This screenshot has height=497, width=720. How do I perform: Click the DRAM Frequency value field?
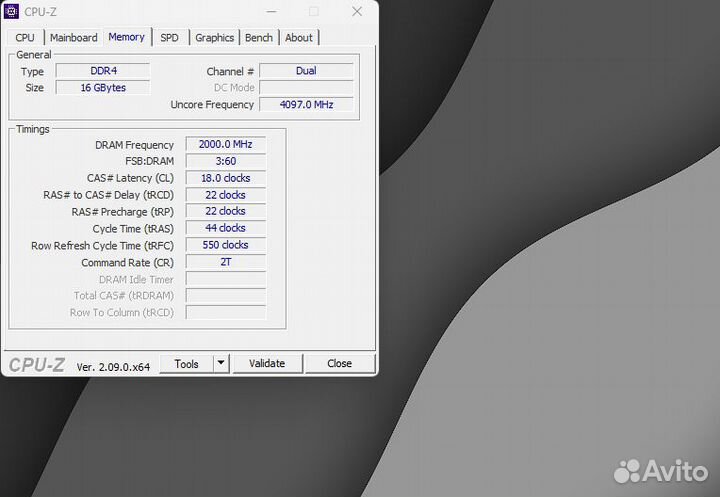click(226, 145)
